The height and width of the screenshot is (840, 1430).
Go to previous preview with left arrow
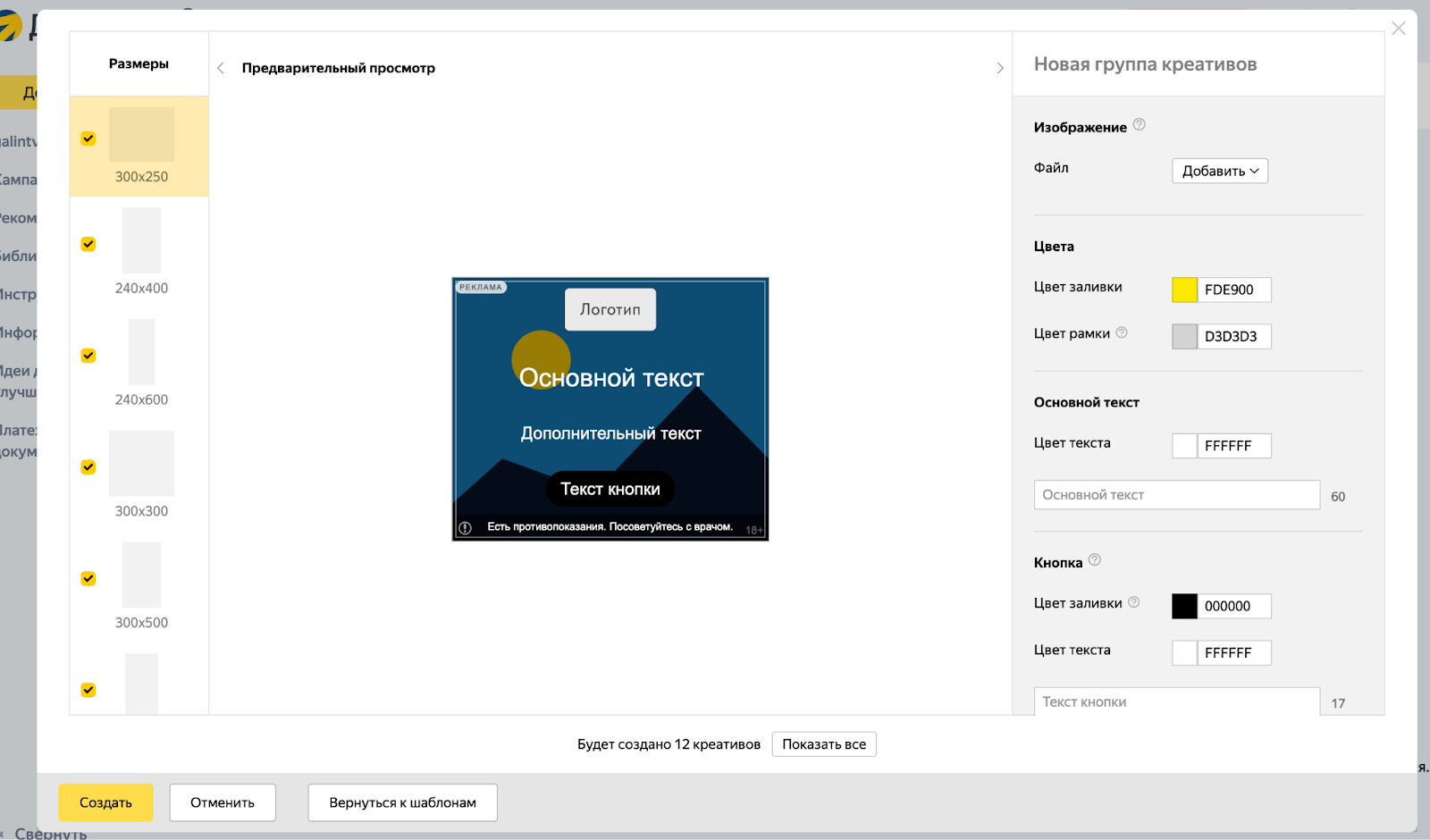[x=221, y=68]
